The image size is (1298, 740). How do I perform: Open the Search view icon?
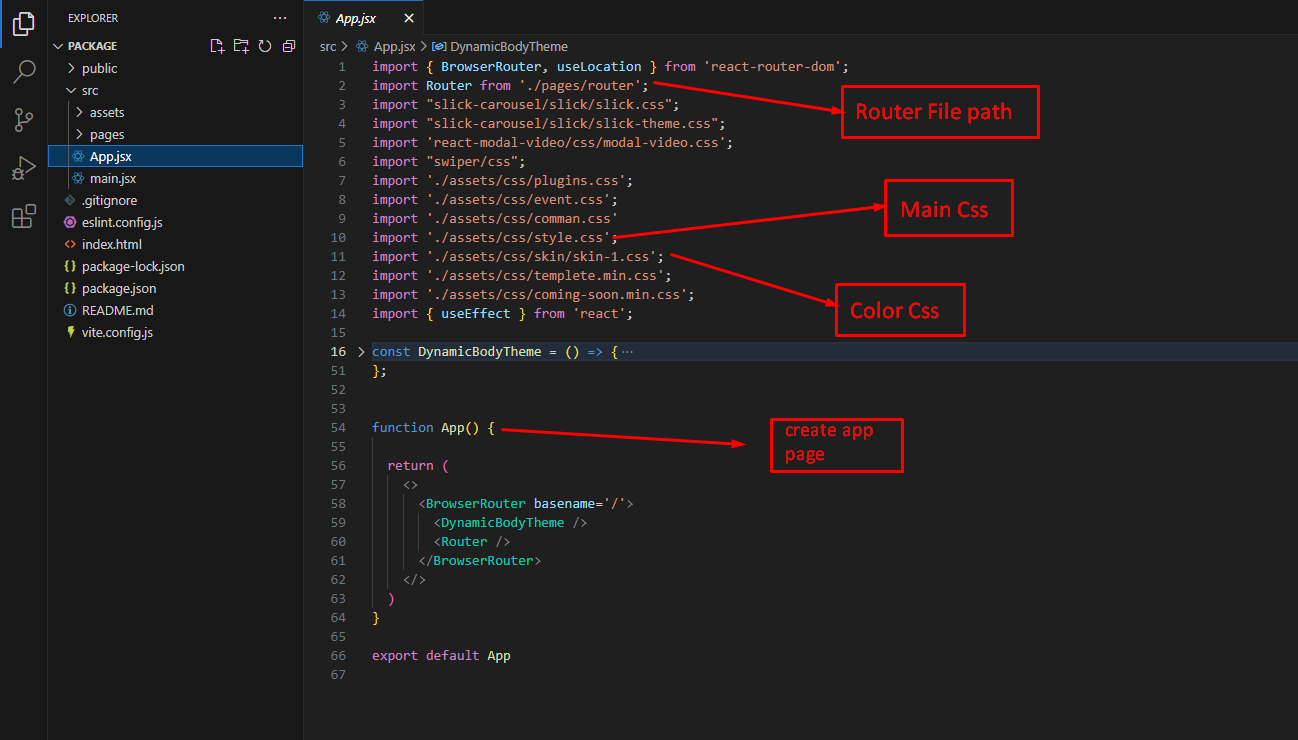pos(24,72)
